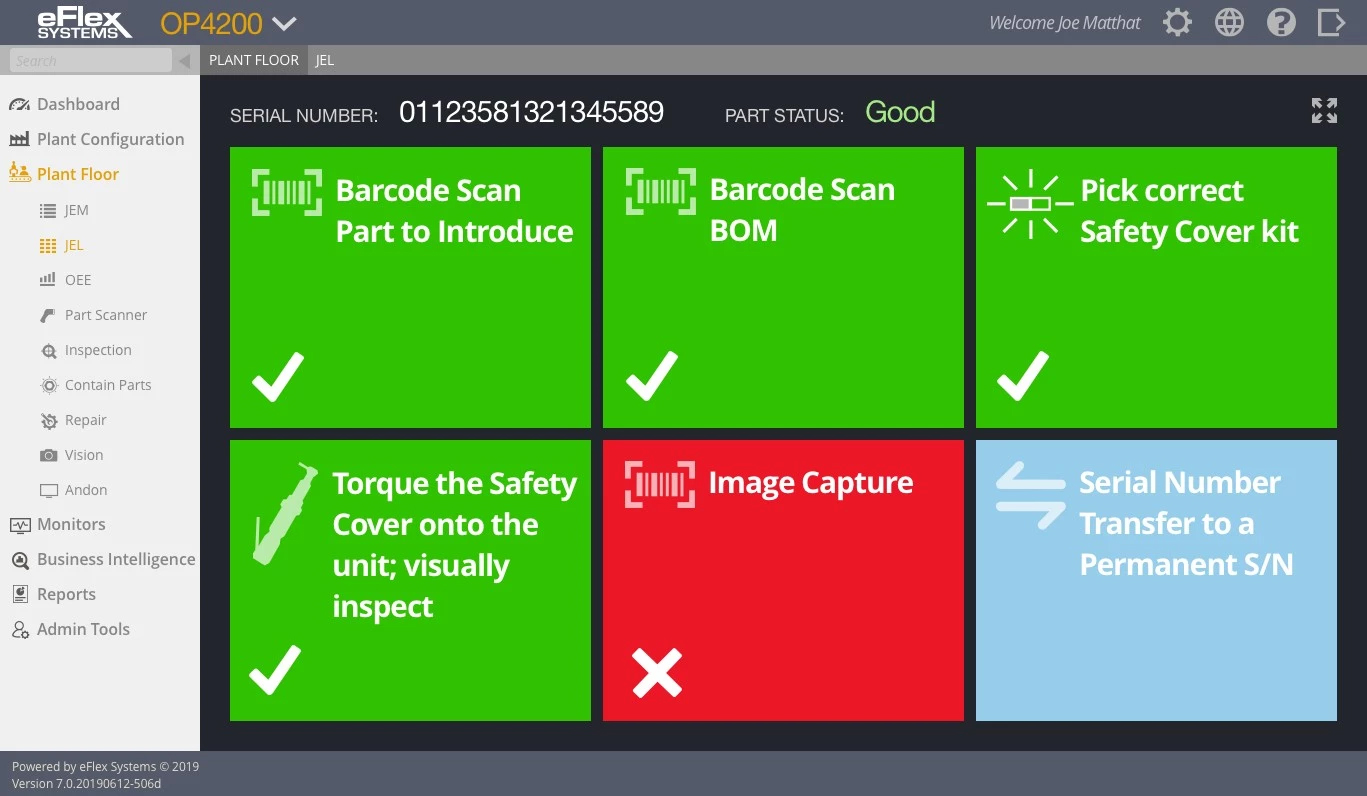Open the settings gear icon
This screenshot has width=1367, height=796.
pyautogui.click(x=1177, y=22)
